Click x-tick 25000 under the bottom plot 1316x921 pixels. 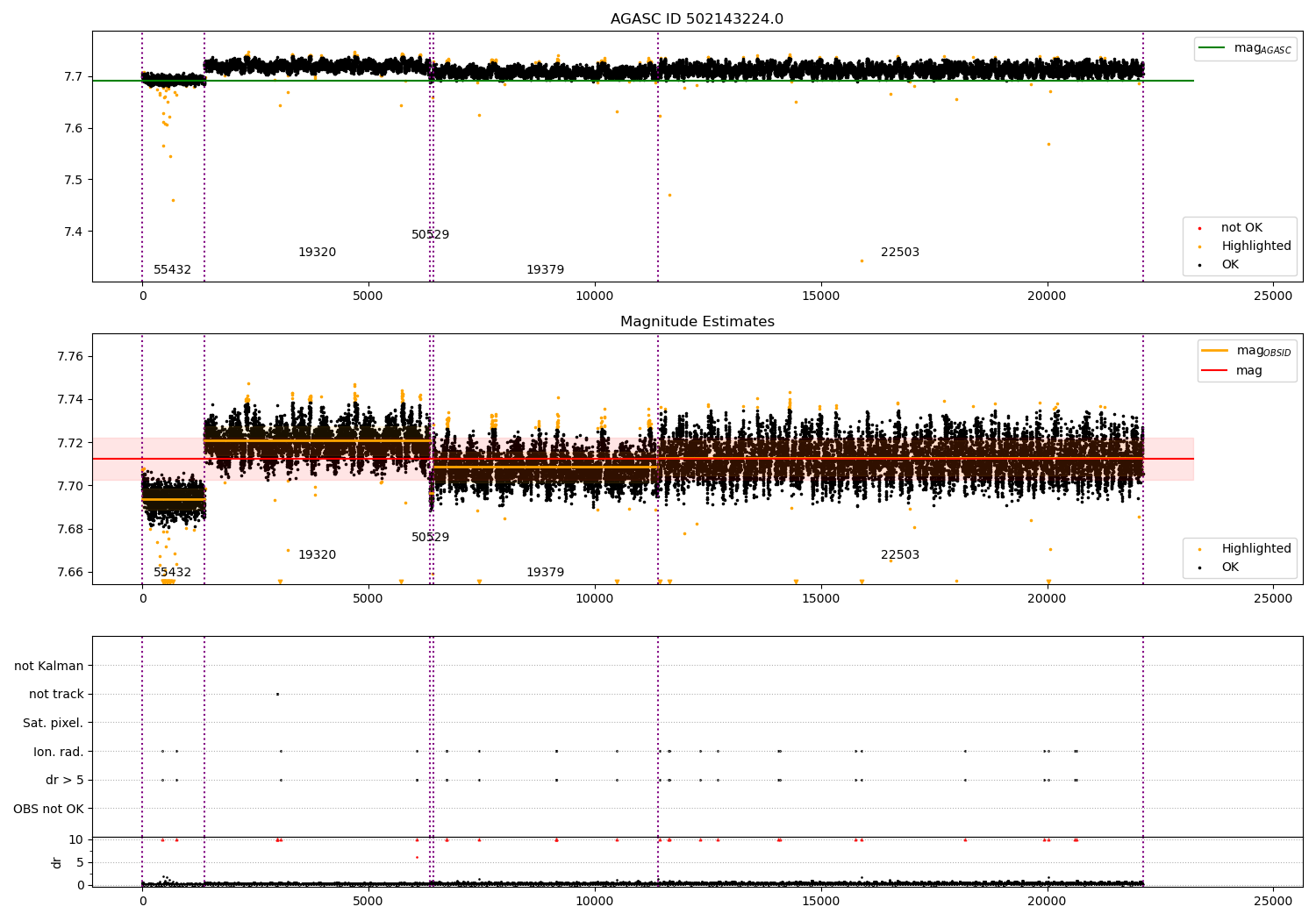pos(1273,902)
